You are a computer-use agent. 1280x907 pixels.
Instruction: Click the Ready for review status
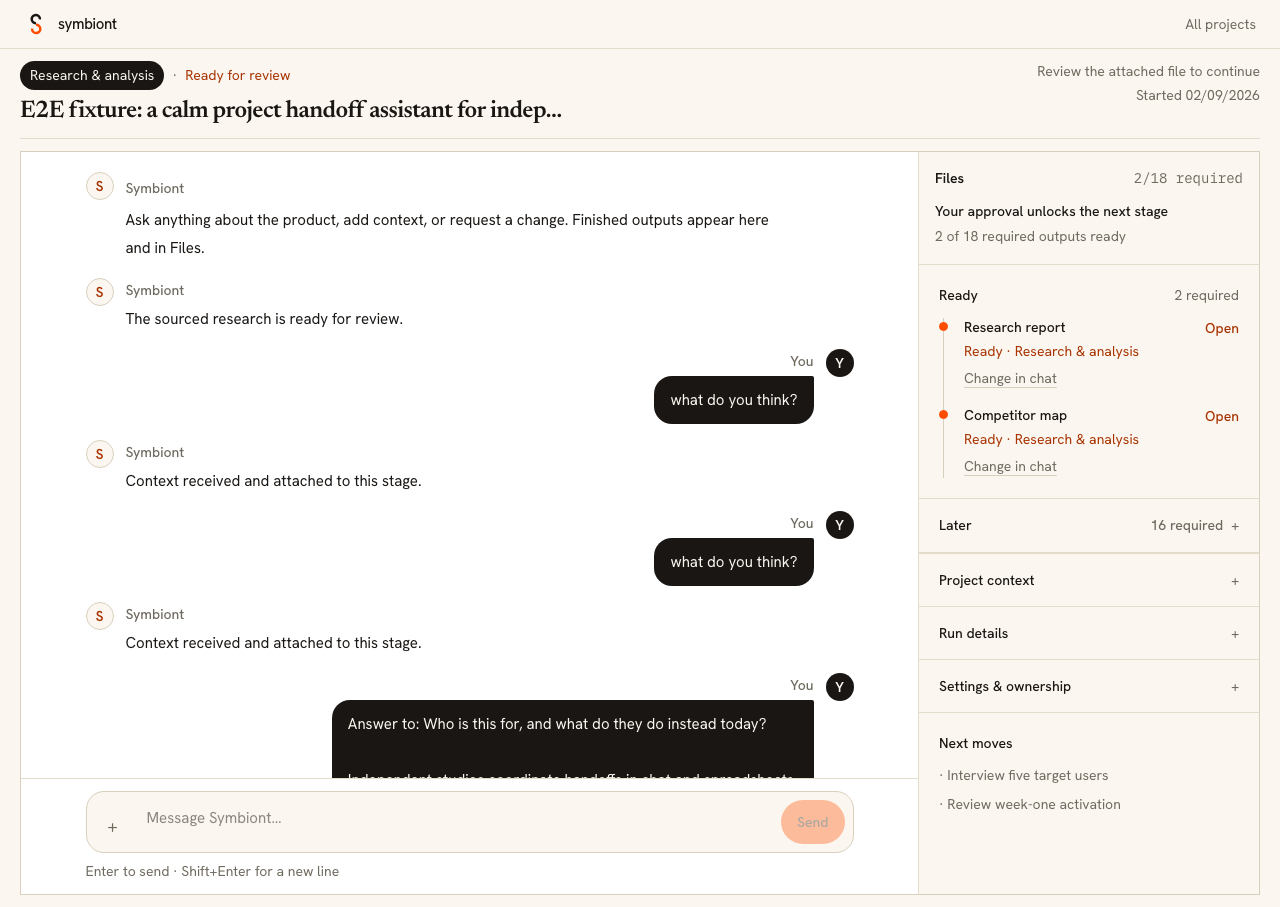[237, 75]
